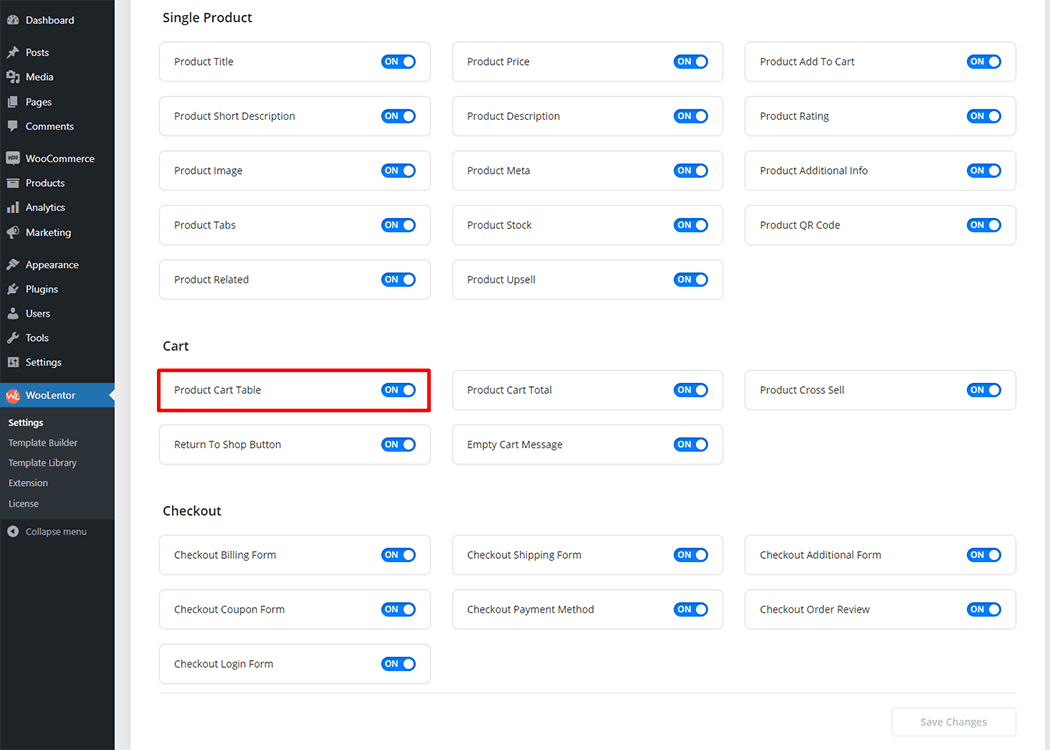Viewport: 1050px width, 750px height.
Task: Toggle the Product Upsell switch
Action: 691,280
